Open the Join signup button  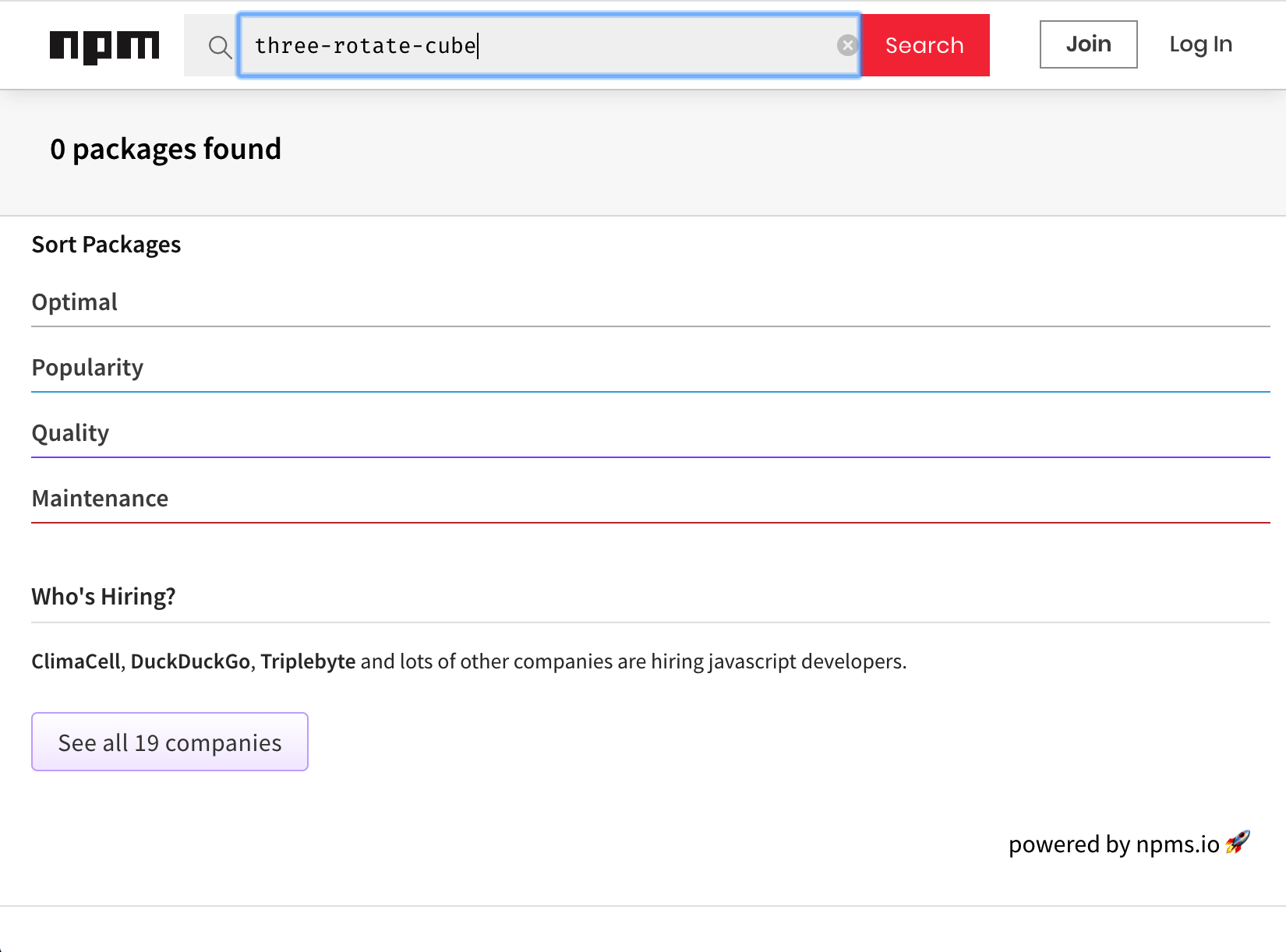(x=1088, y=44)
